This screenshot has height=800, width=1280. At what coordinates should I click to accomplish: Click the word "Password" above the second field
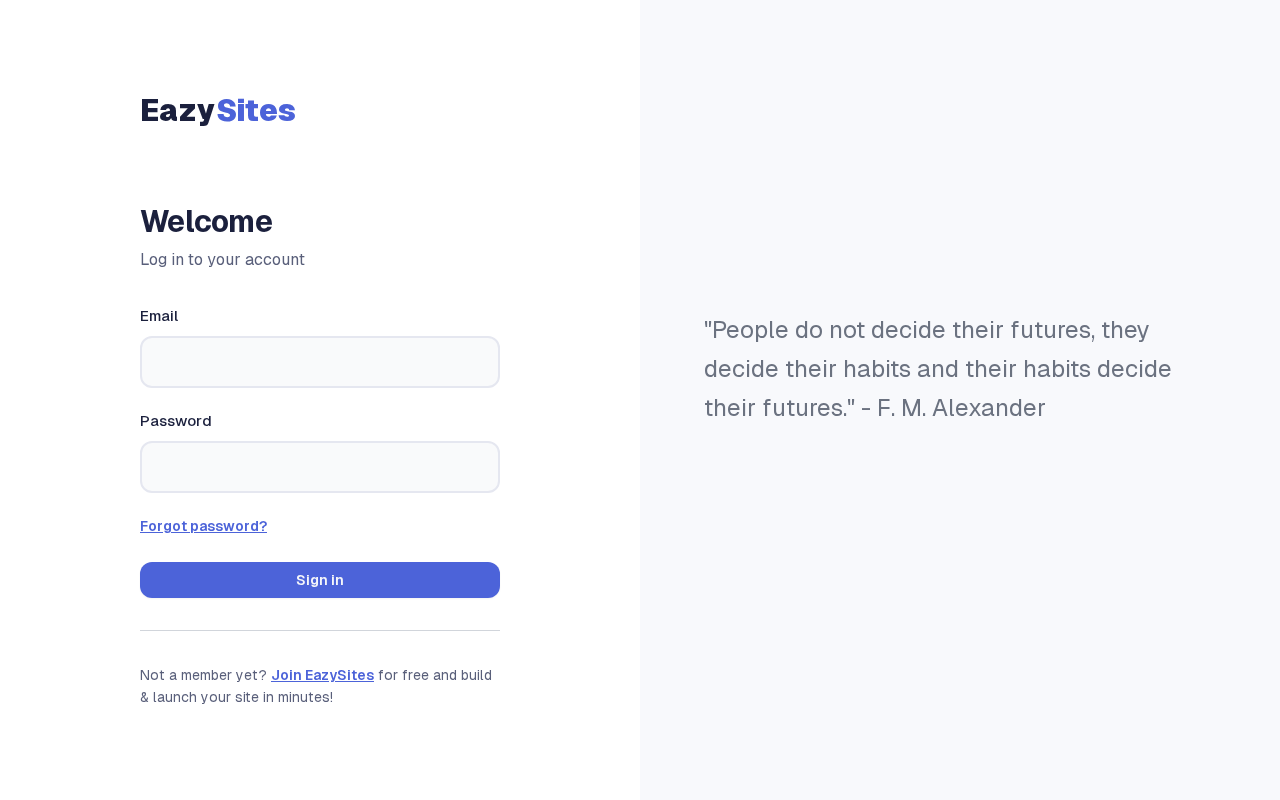pyautogui.click(x=176, y=421)
